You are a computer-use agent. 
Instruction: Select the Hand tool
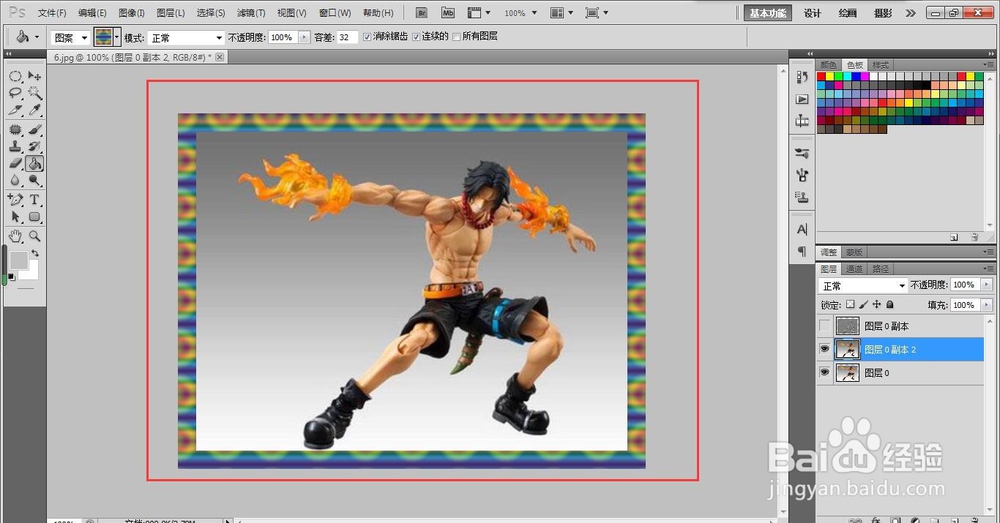click(x=15, y=236)
